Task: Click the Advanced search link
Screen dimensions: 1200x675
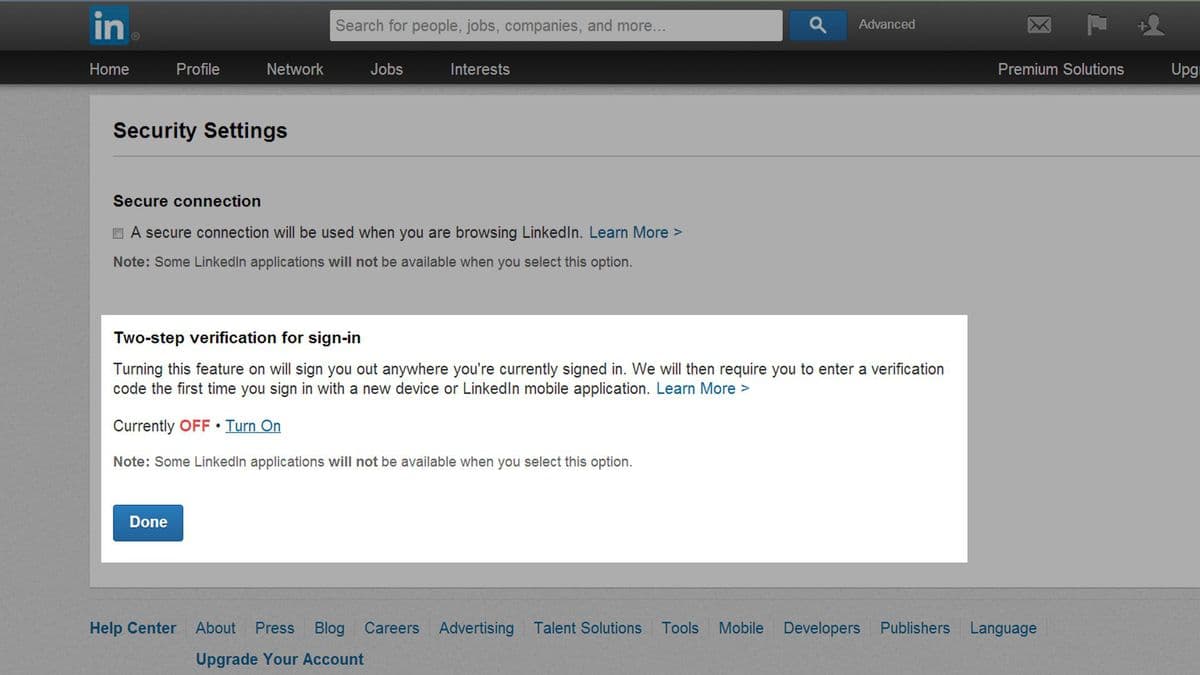Action: 887,24
